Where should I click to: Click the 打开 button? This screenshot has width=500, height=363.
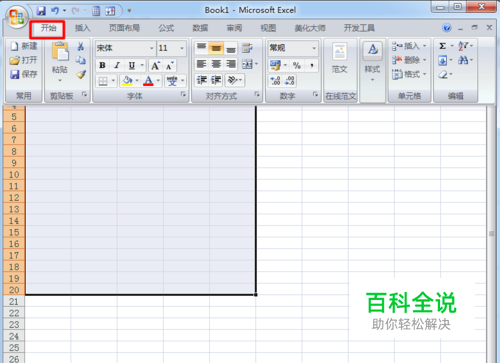pyautogui.click(x=24, y=60)
